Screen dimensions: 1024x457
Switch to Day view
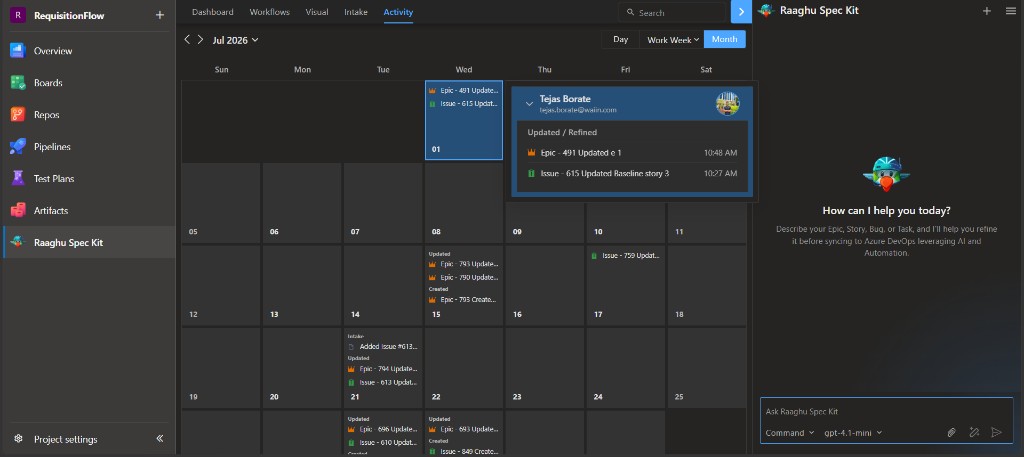[x=620, y=40]
